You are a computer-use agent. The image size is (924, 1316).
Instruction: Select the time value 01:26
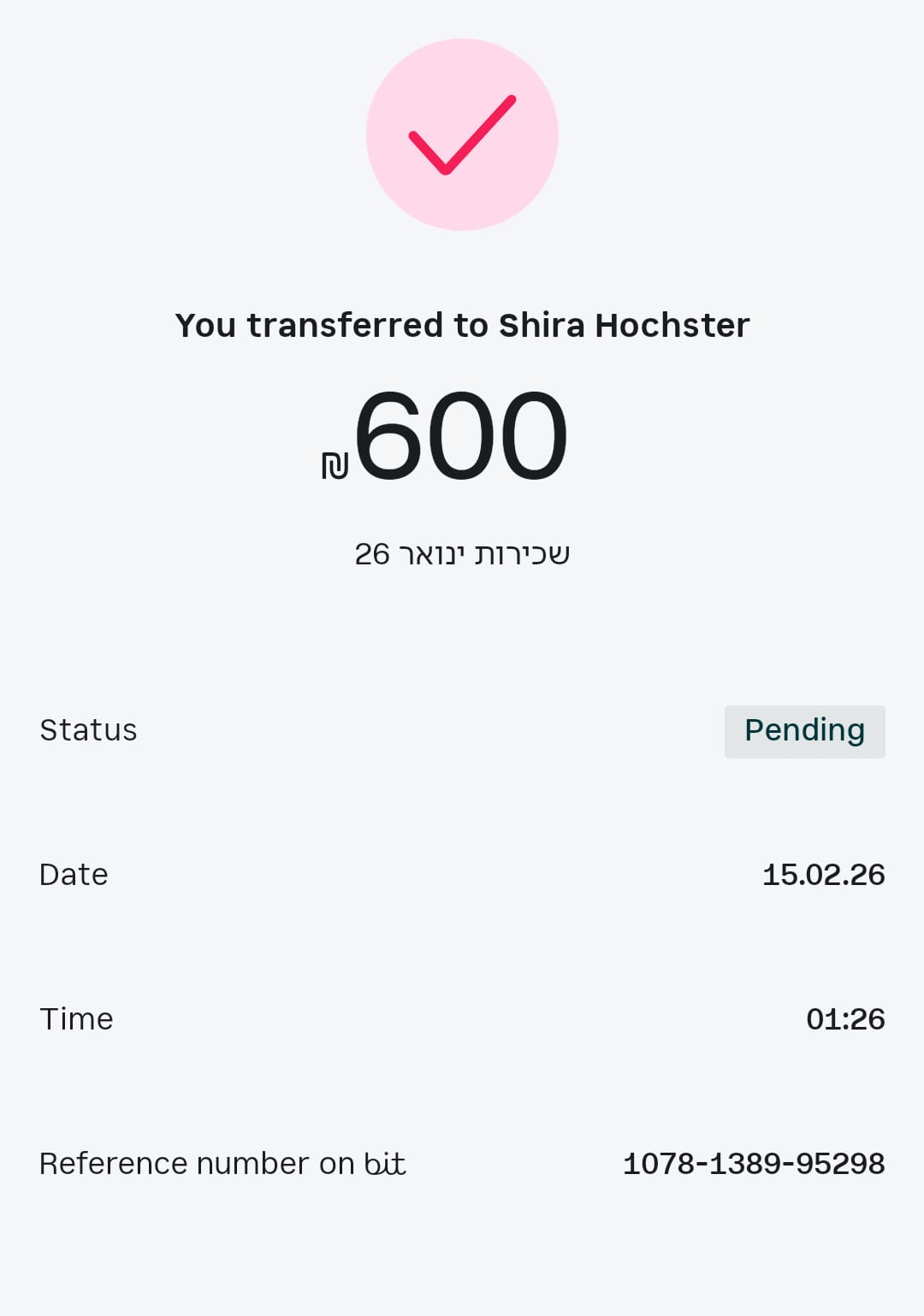tap(845, 1019)
